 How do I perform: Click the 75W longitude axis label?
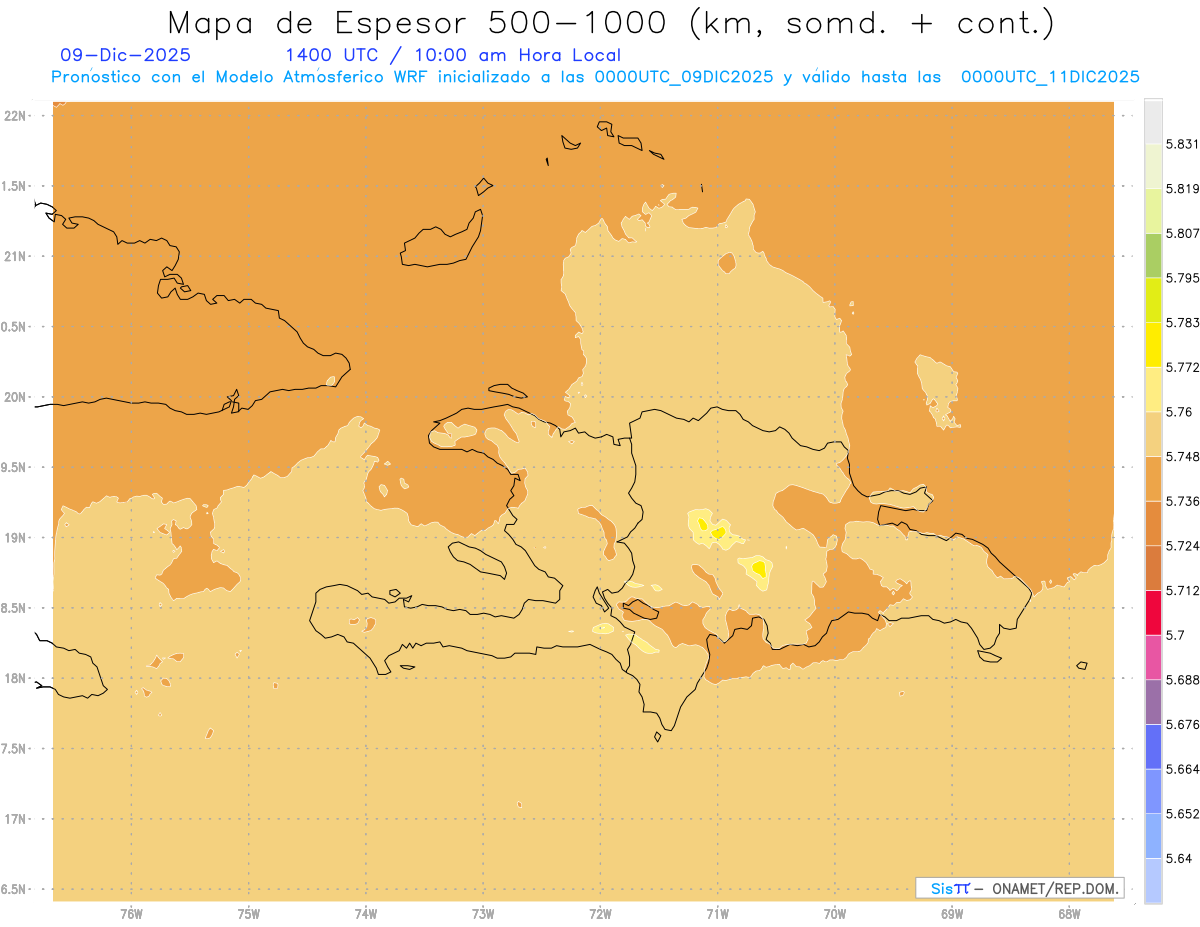(x=249, y=914)
